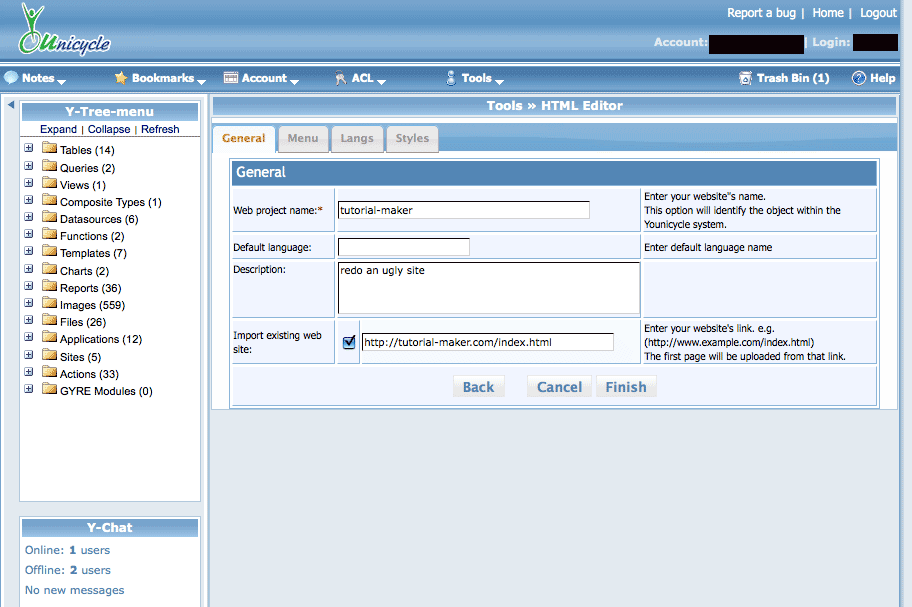
Task: Open the Trash Bin icon
Action: coord(745,78)
